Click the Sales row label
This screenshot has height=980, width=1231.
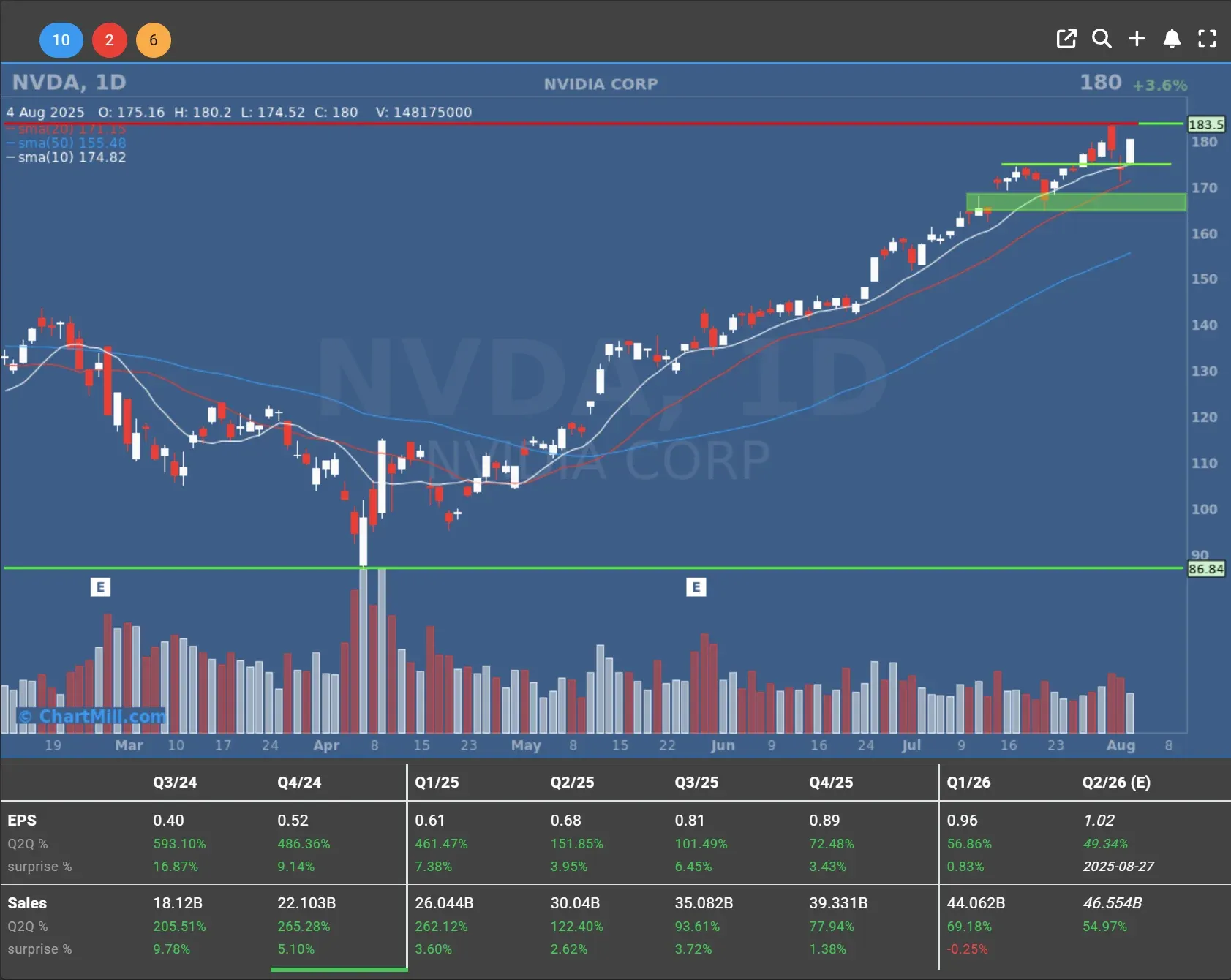[x=27, y=903]
